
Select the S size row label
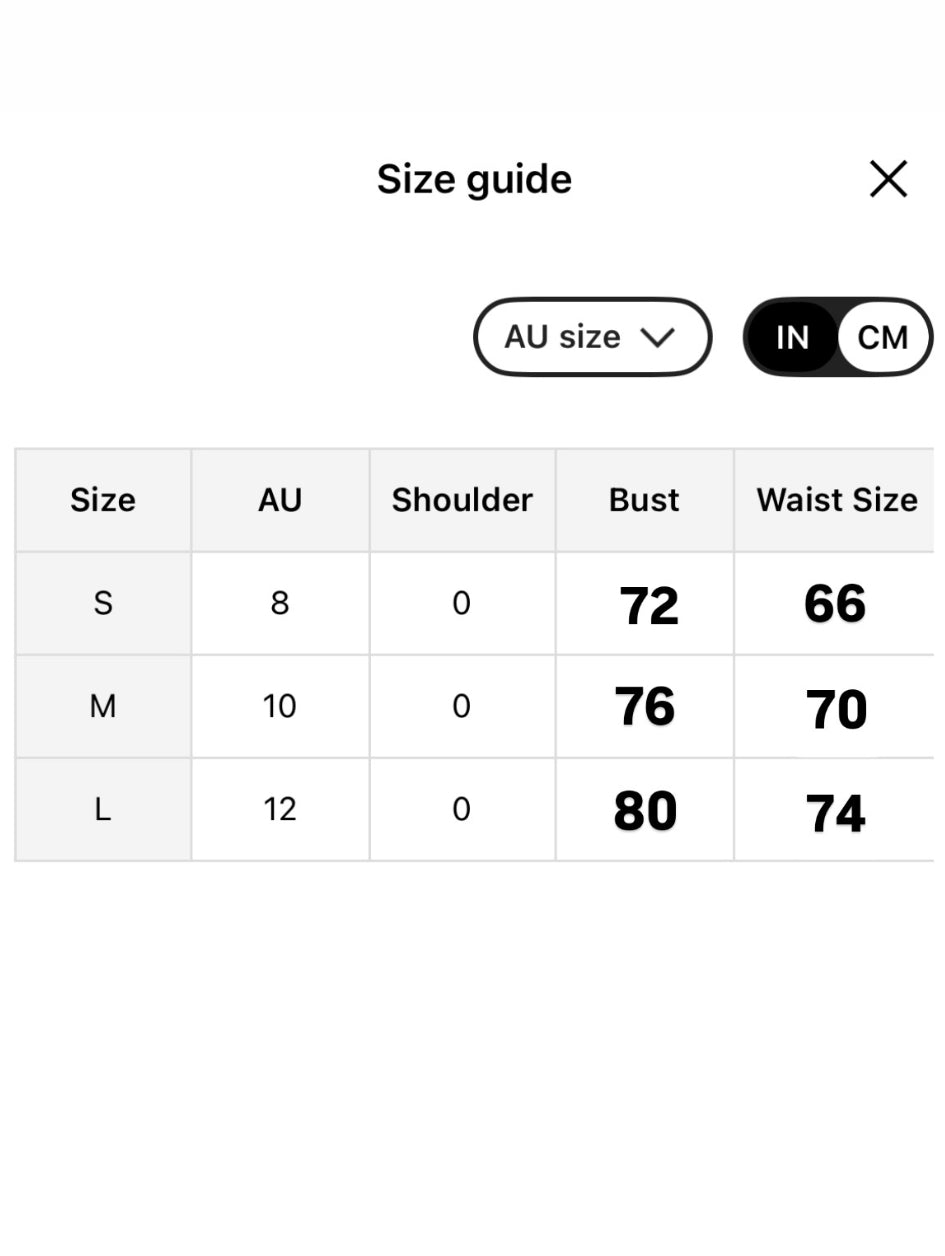pos(103,603)
